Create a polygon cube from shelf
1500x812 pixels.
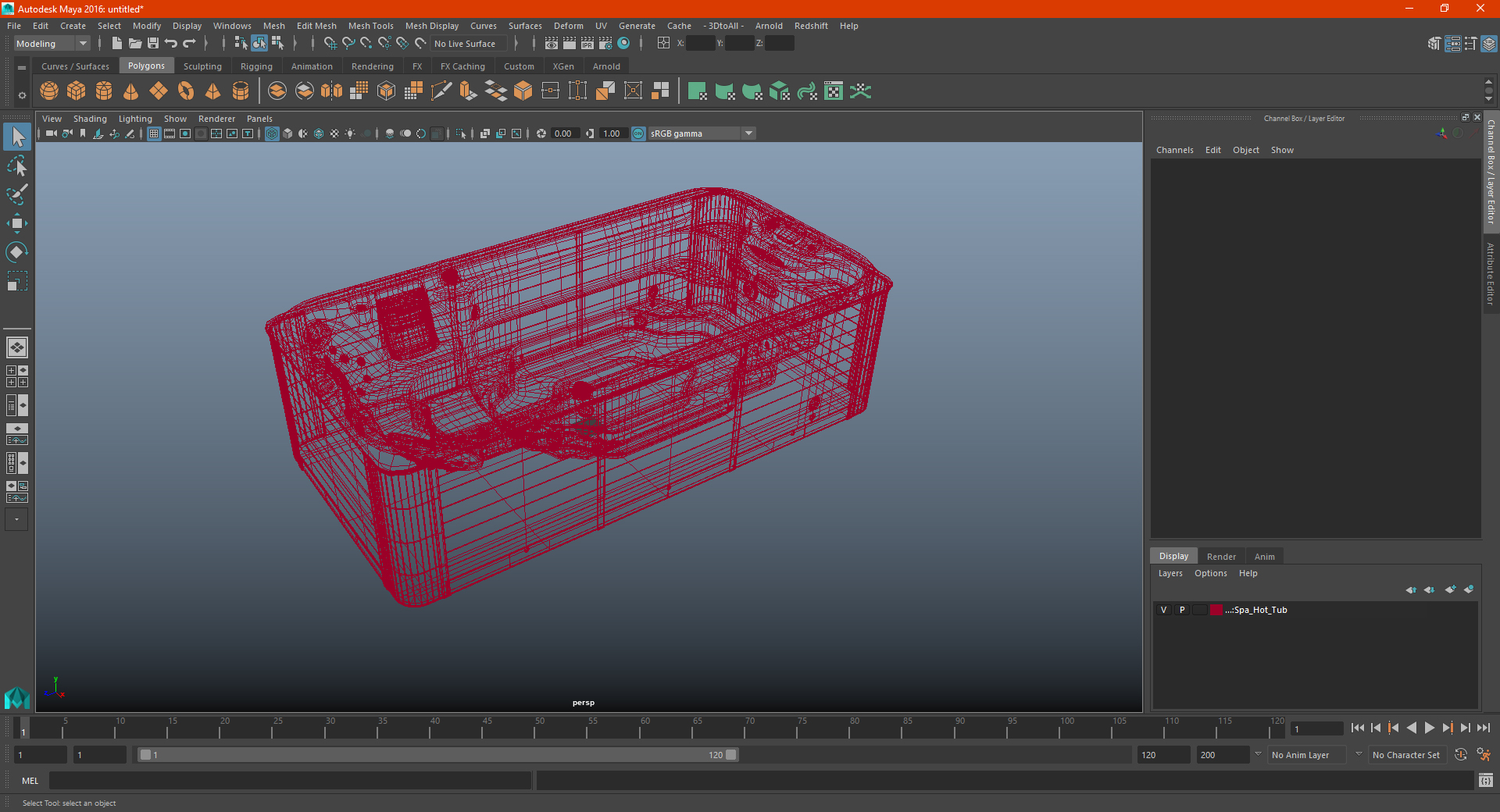77,91
